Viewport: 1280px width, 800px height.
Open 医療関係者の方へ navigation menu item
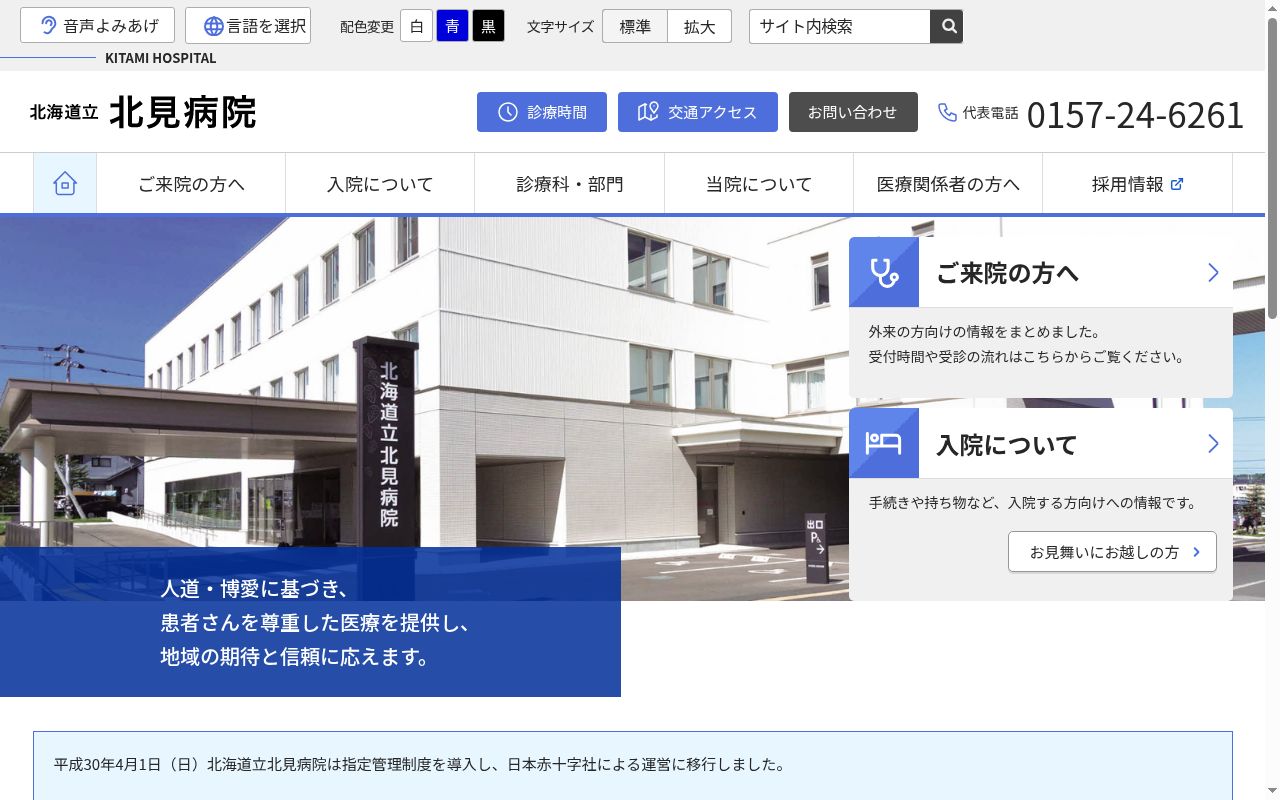point(947,184)
